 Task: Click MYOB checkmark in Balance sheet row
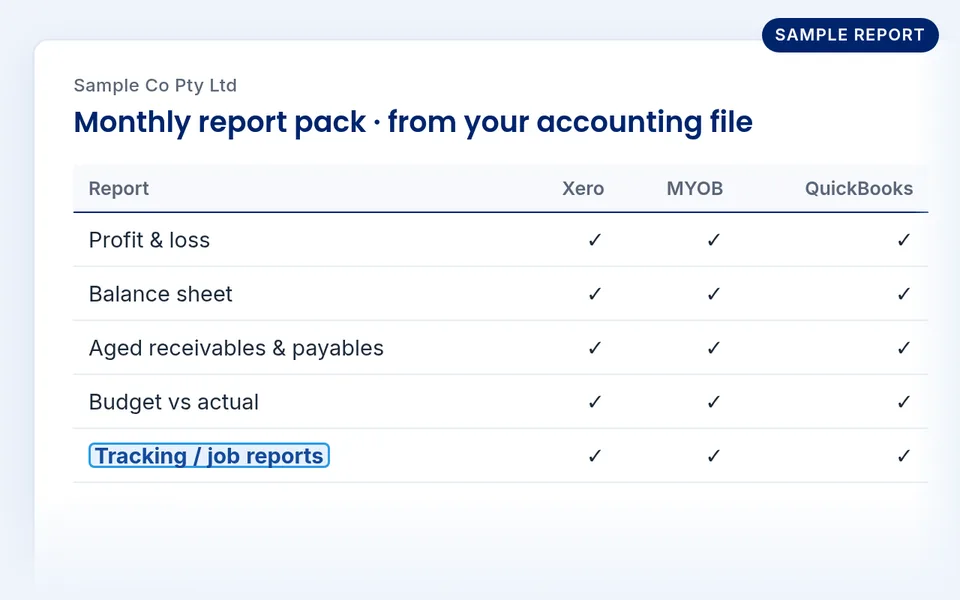tap(714, 294)
